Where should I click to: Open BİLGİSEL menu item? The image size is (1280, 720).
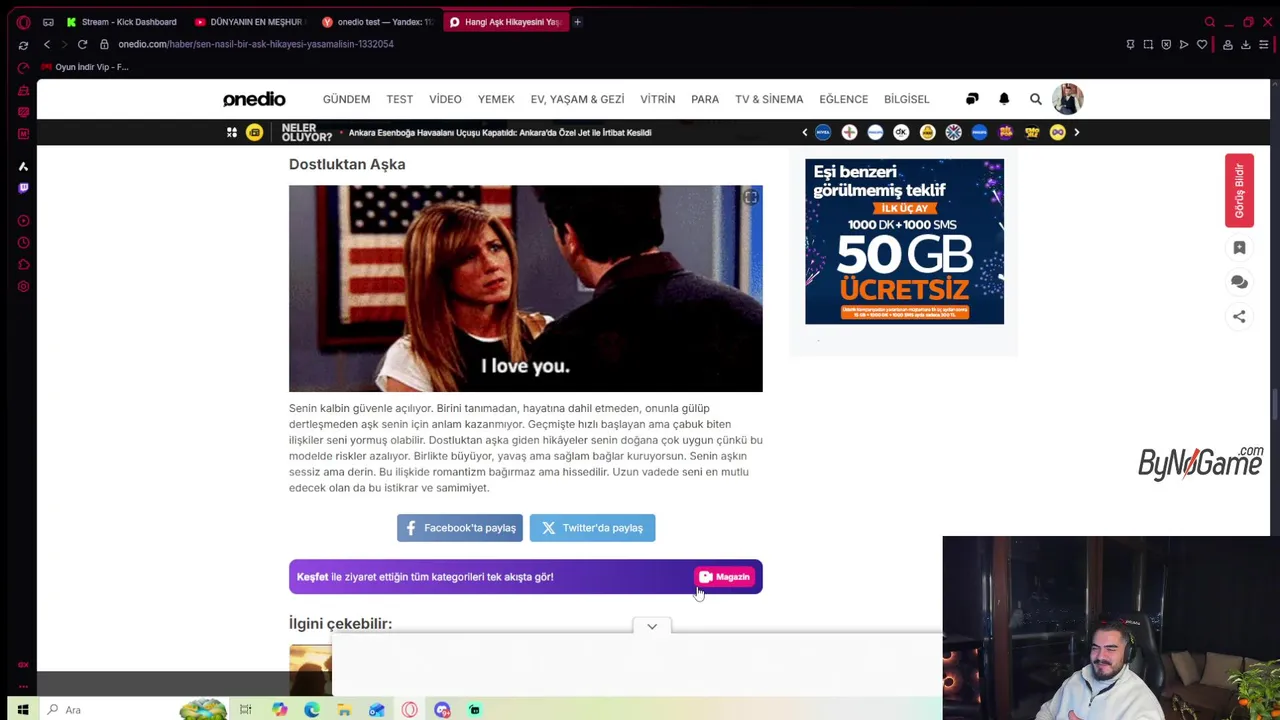pyautogui.click(x=906, y=99)
